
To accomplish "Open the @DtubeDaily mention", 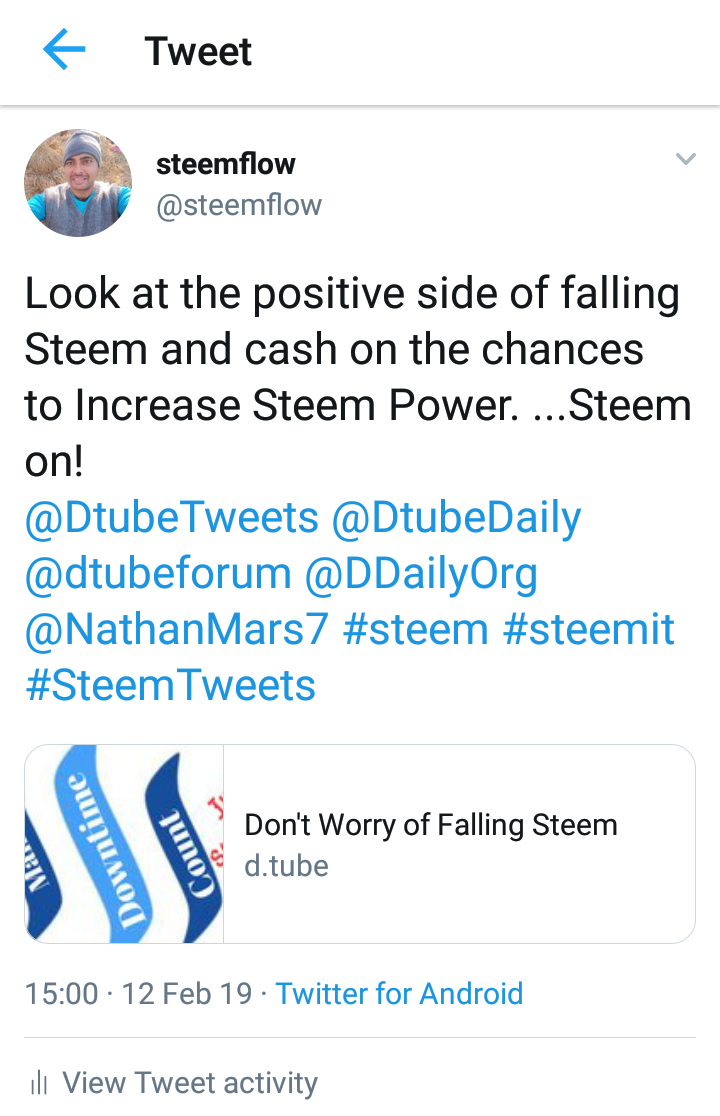I will click(x=456, y=518).
